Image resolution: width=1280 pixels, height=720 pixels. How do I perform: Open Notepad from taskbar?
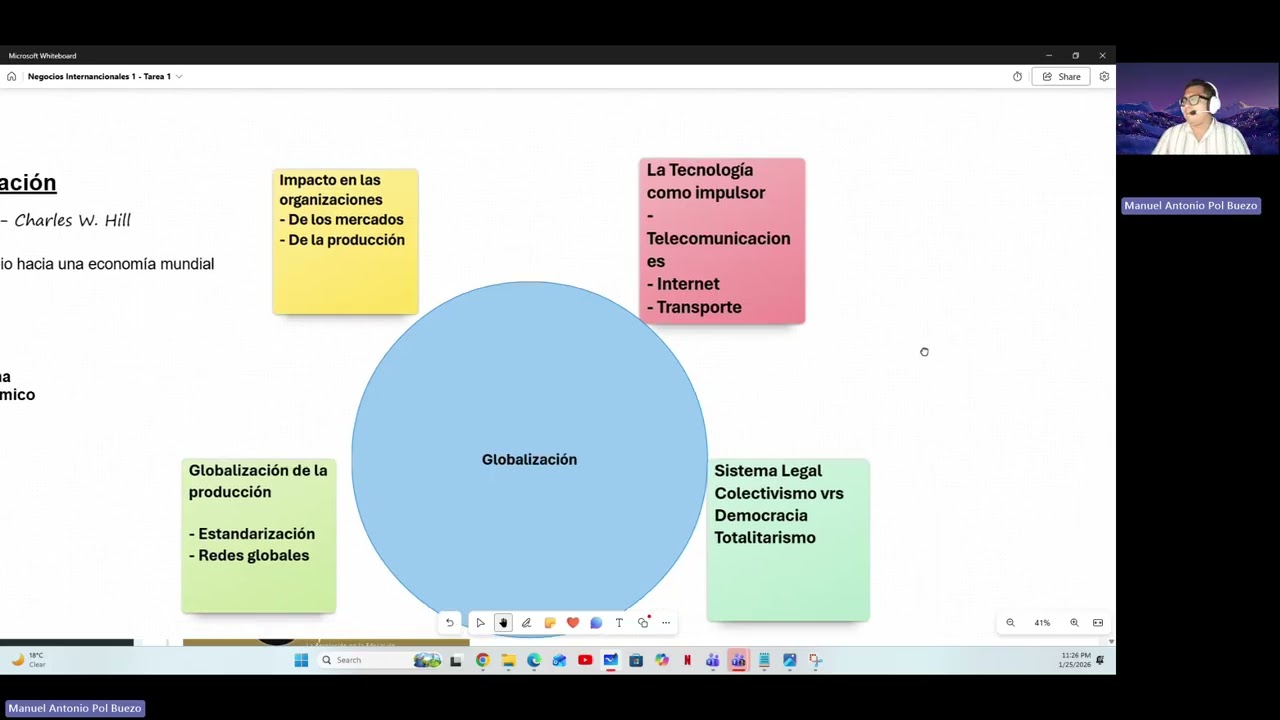pyautogui.click(x=764, y=660)
